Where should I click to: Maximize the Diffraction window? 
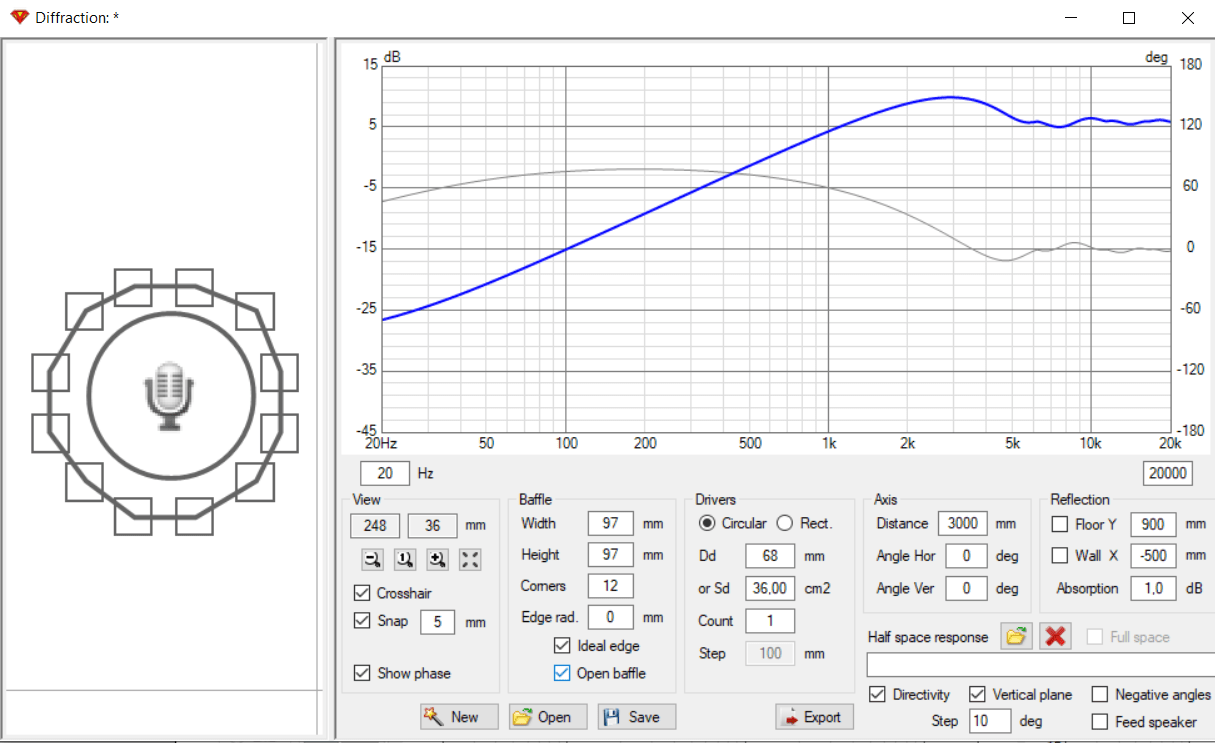[1129, 18]
